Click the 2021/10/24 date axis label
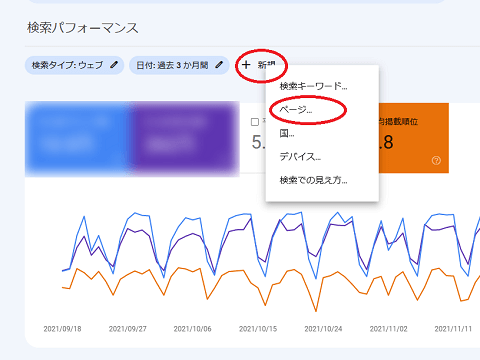This screenshot has height=360, width=480. click(323, 329)
